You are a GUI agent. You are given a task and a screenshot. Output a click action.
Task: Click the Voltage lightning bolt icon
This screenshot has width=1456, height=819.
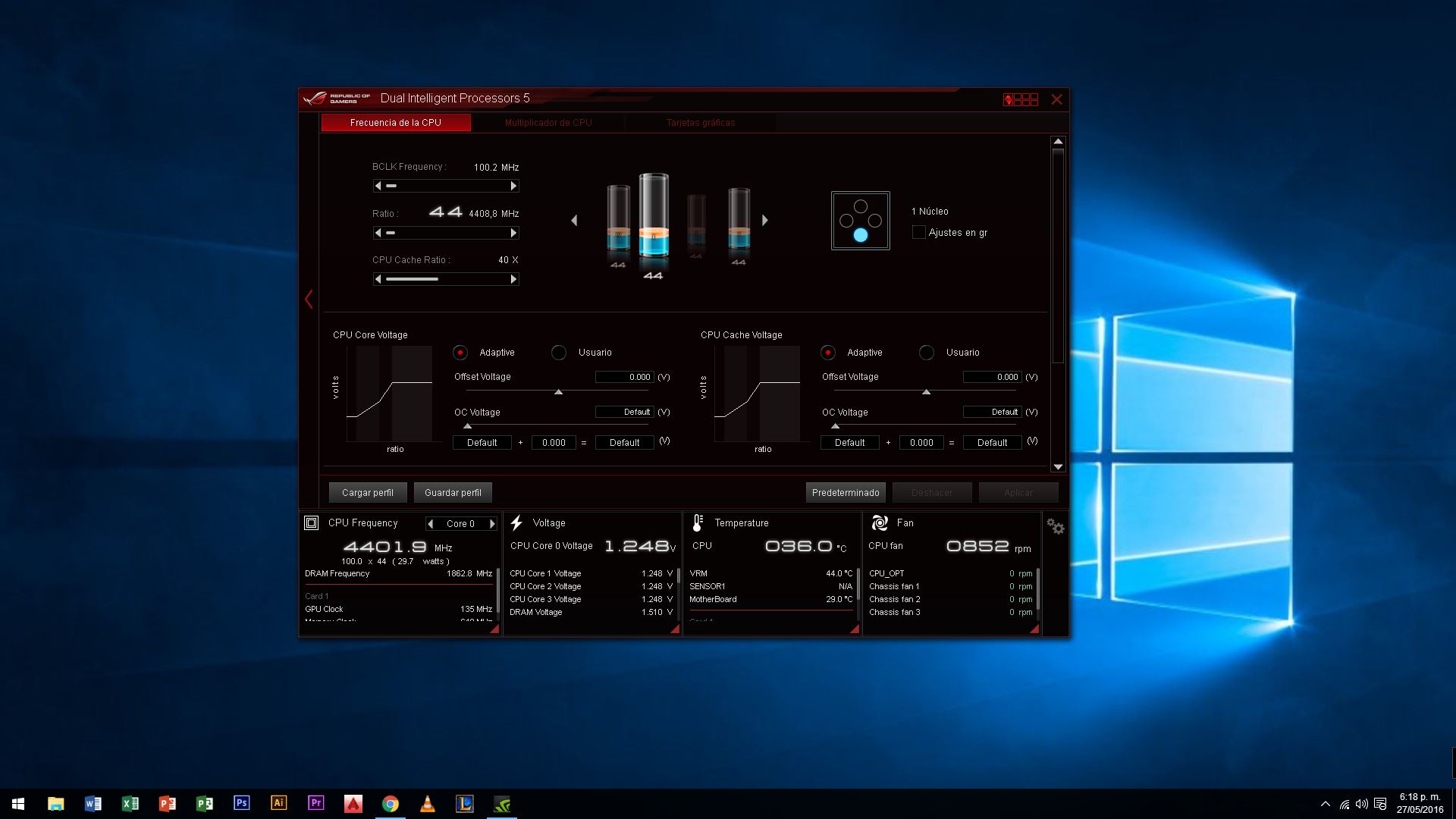coord(516,522)
